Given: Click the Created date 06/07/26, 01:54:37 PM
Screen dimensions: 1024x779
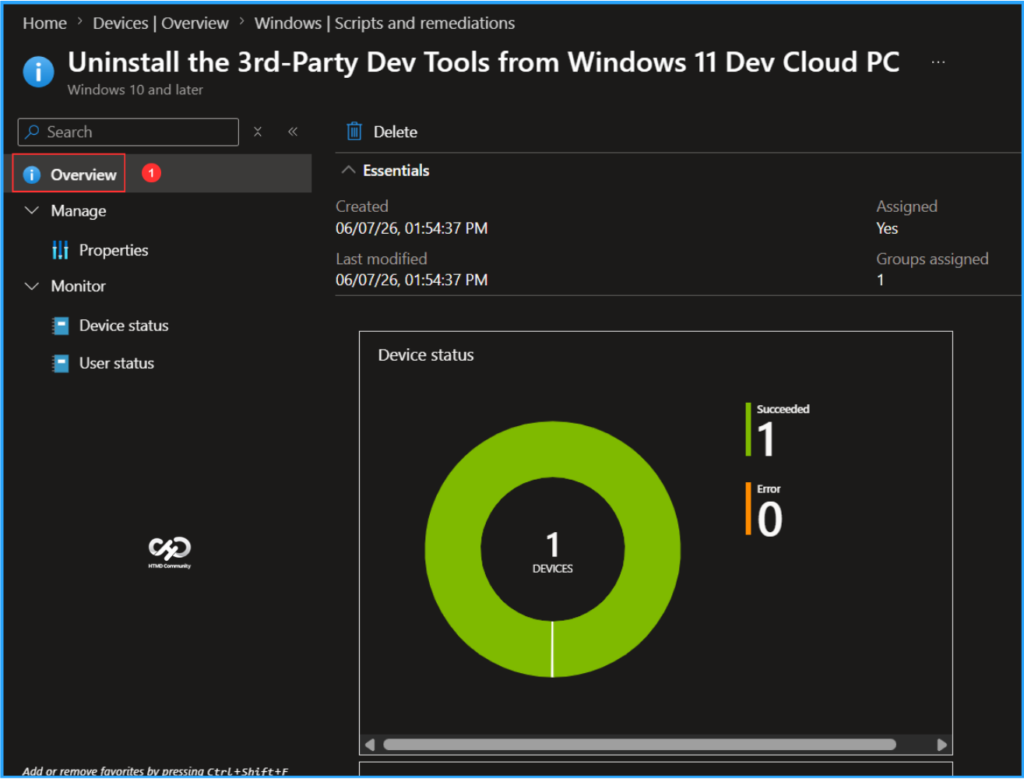Looking at the screenshot, I should [x=411, y=228].
